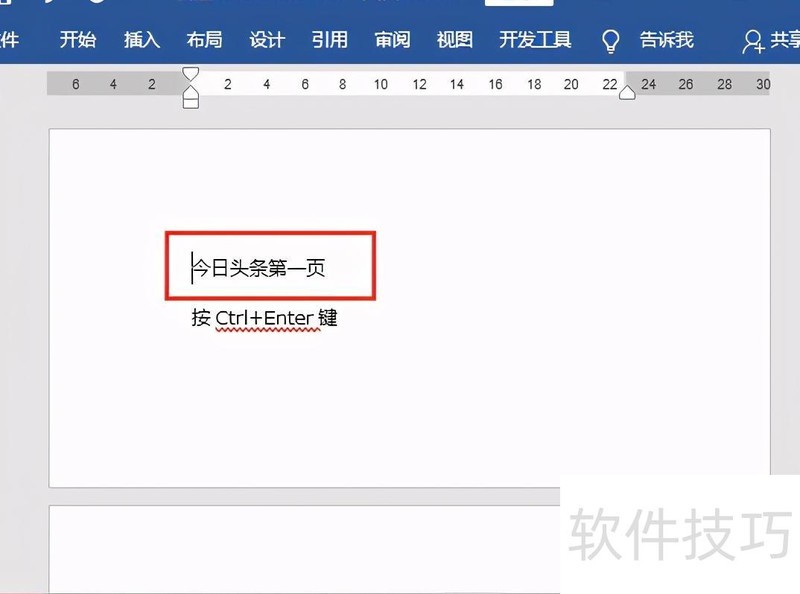Go to the 引用 tab

330,40
